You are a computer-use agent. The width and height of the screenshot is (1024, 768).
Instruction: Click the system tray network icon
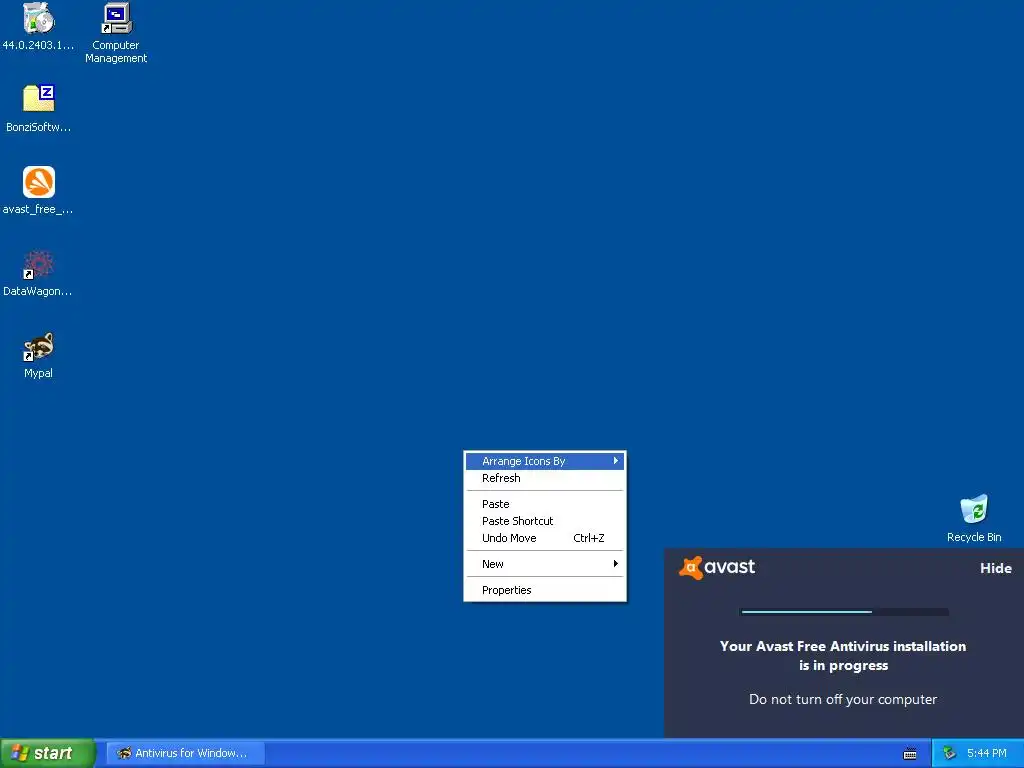950,753
